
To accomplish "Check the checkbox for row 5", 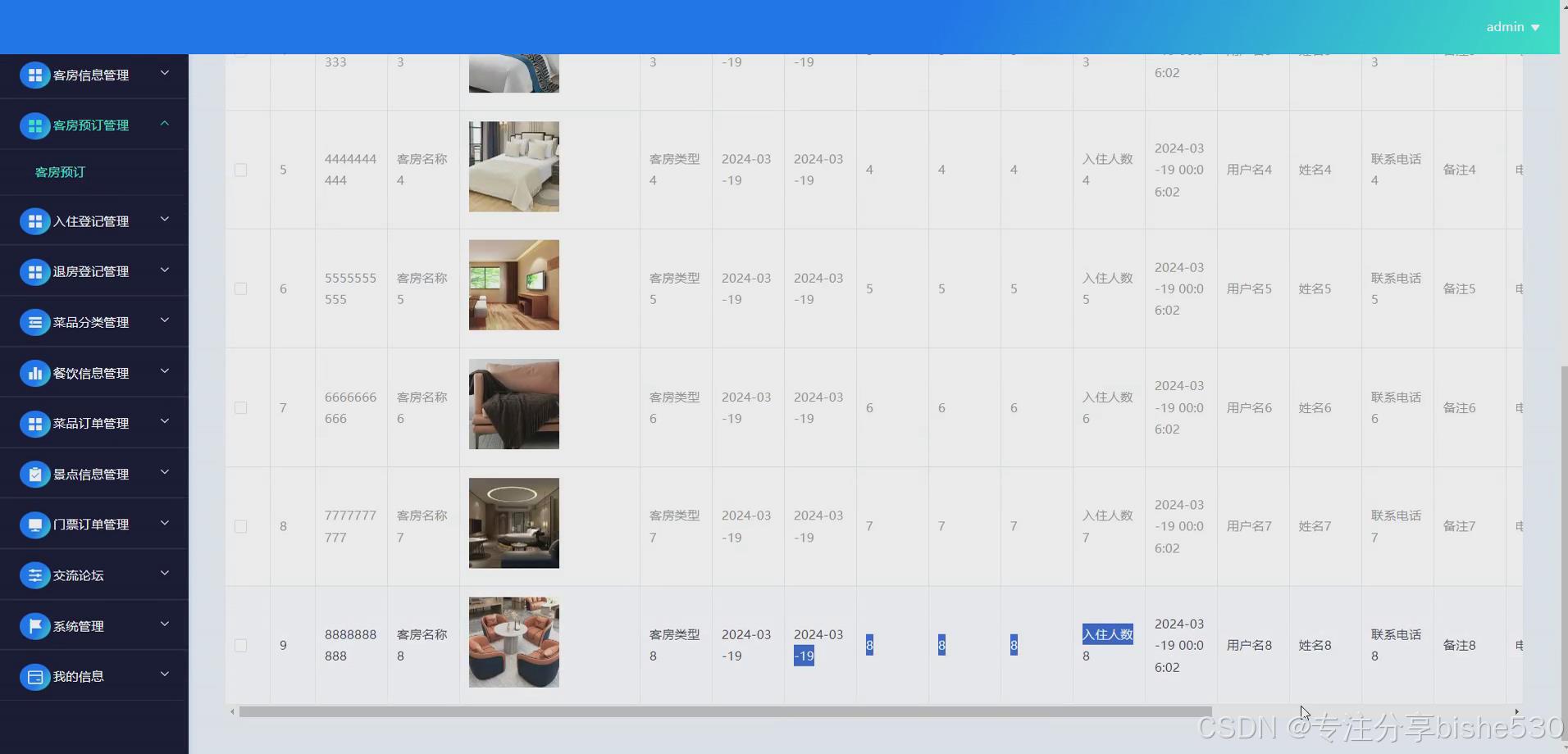I will click(240, 170).
